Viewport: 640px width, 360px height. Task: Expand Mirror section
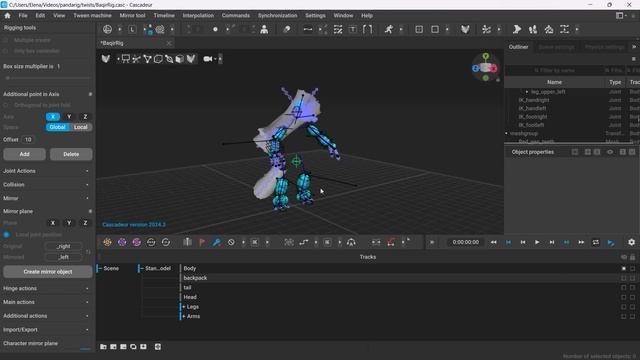click(x=46, y=198)
